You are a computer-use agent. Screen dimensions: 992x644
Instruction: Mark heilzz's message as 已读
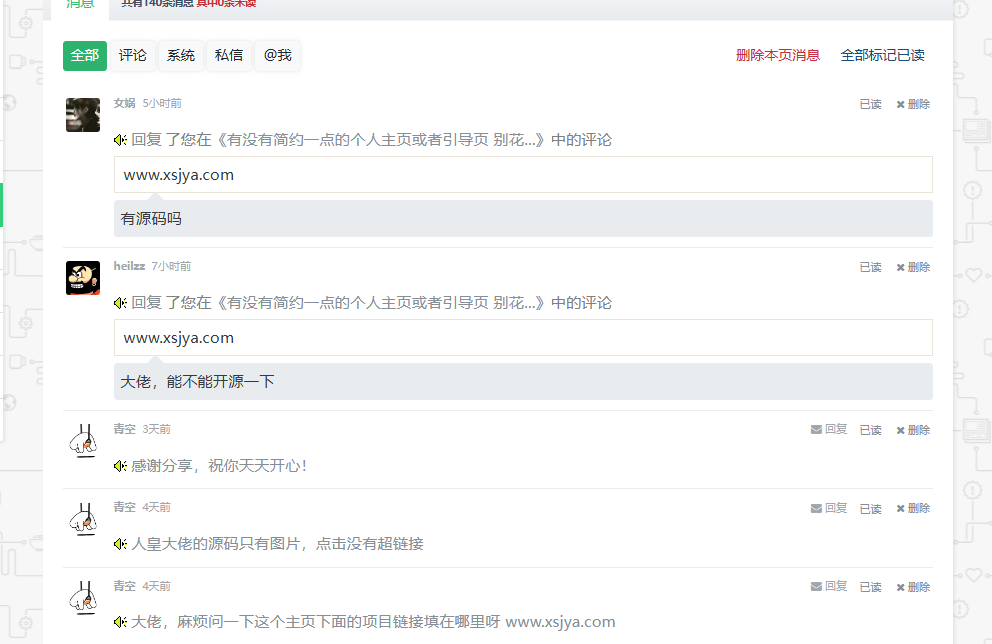869,266
